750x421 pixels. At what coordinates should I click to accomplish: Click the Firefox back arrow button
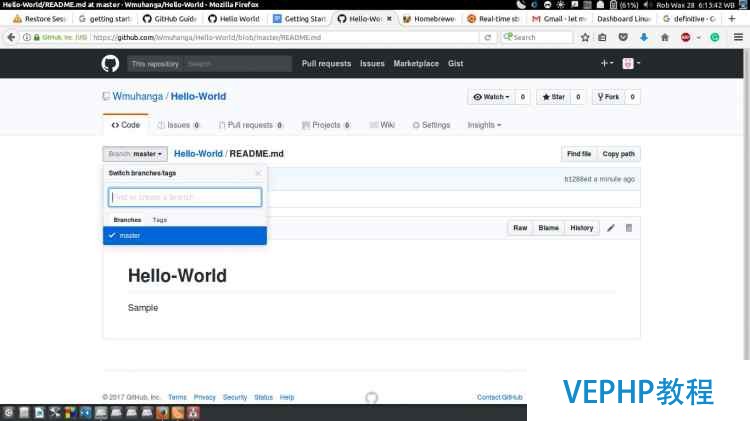(x=11, y=37)
